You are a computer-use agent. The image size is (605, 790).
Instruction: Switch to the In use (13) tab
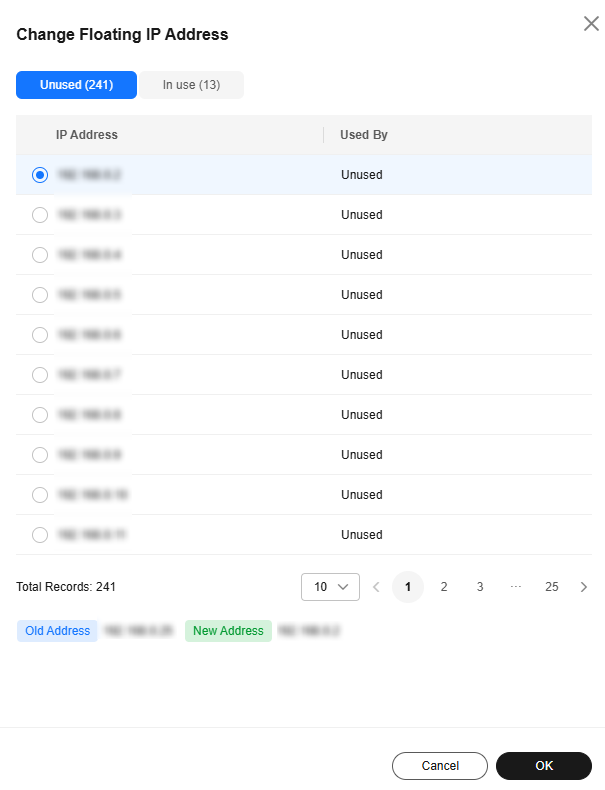[191, 85]
